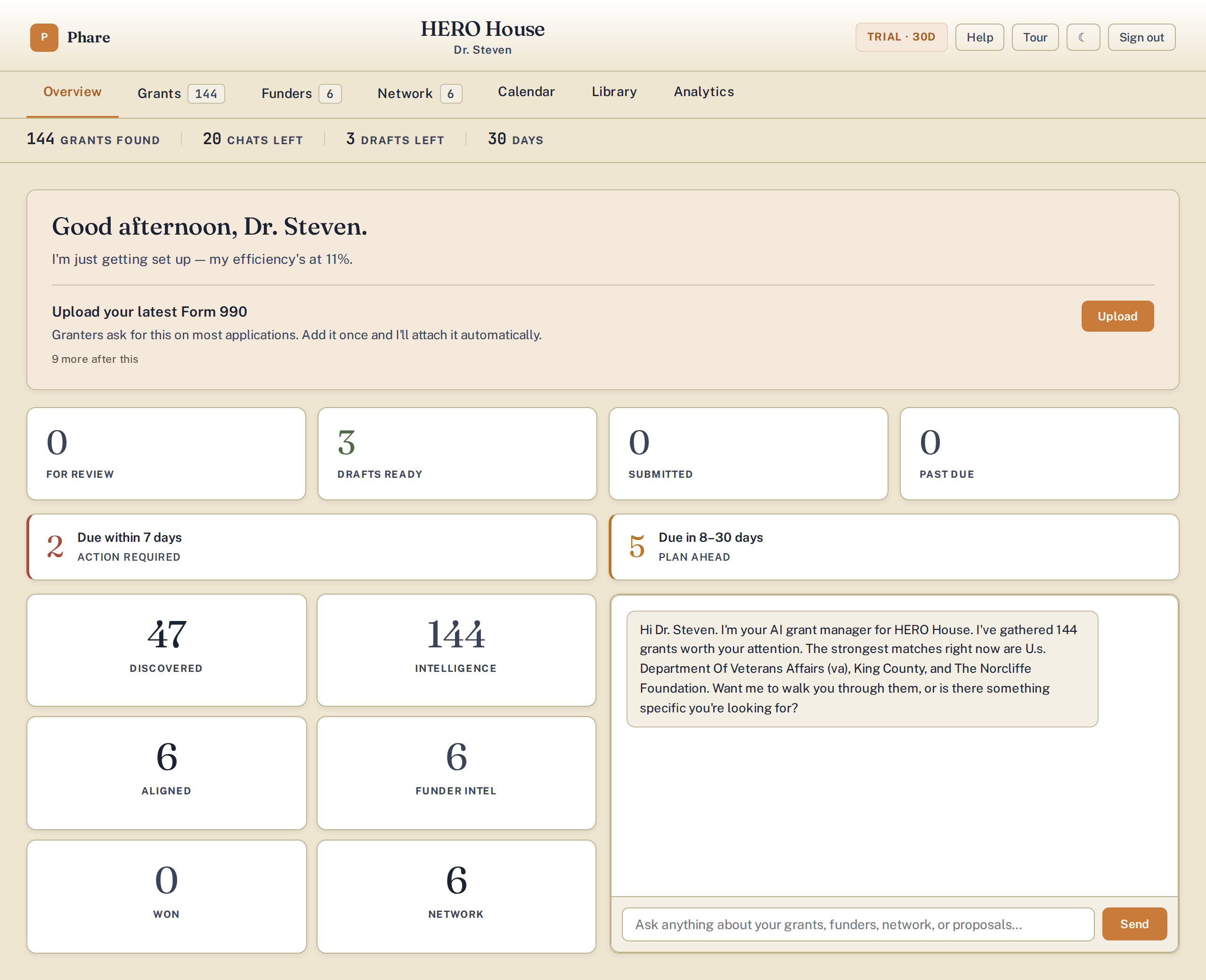Click the Upload button for Form 990

click(x=1117, y=316)
